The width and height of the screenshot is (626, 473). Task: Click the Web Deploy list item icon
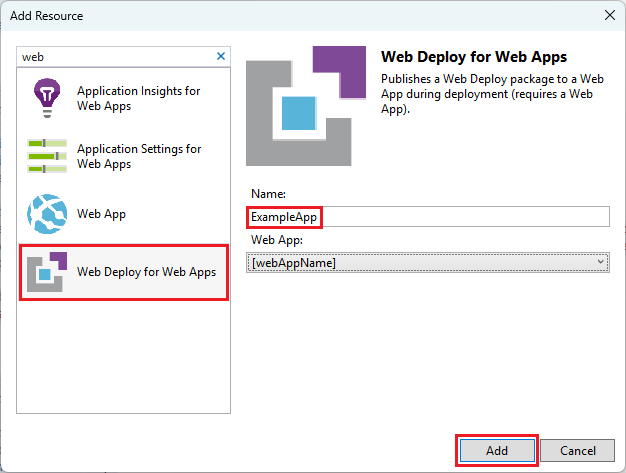point(47,272)
